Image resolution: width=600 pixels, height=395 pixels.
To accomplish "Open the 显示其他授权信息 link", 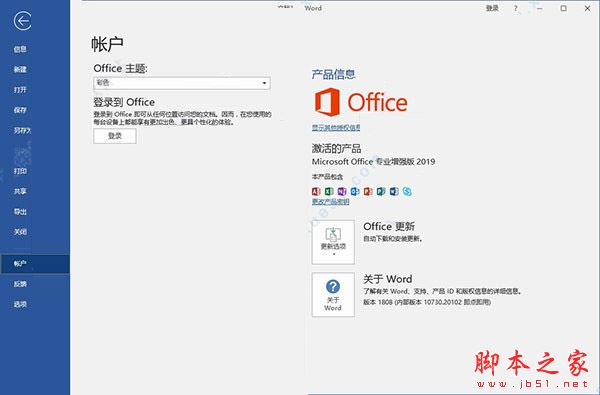I will pos(336,127).
